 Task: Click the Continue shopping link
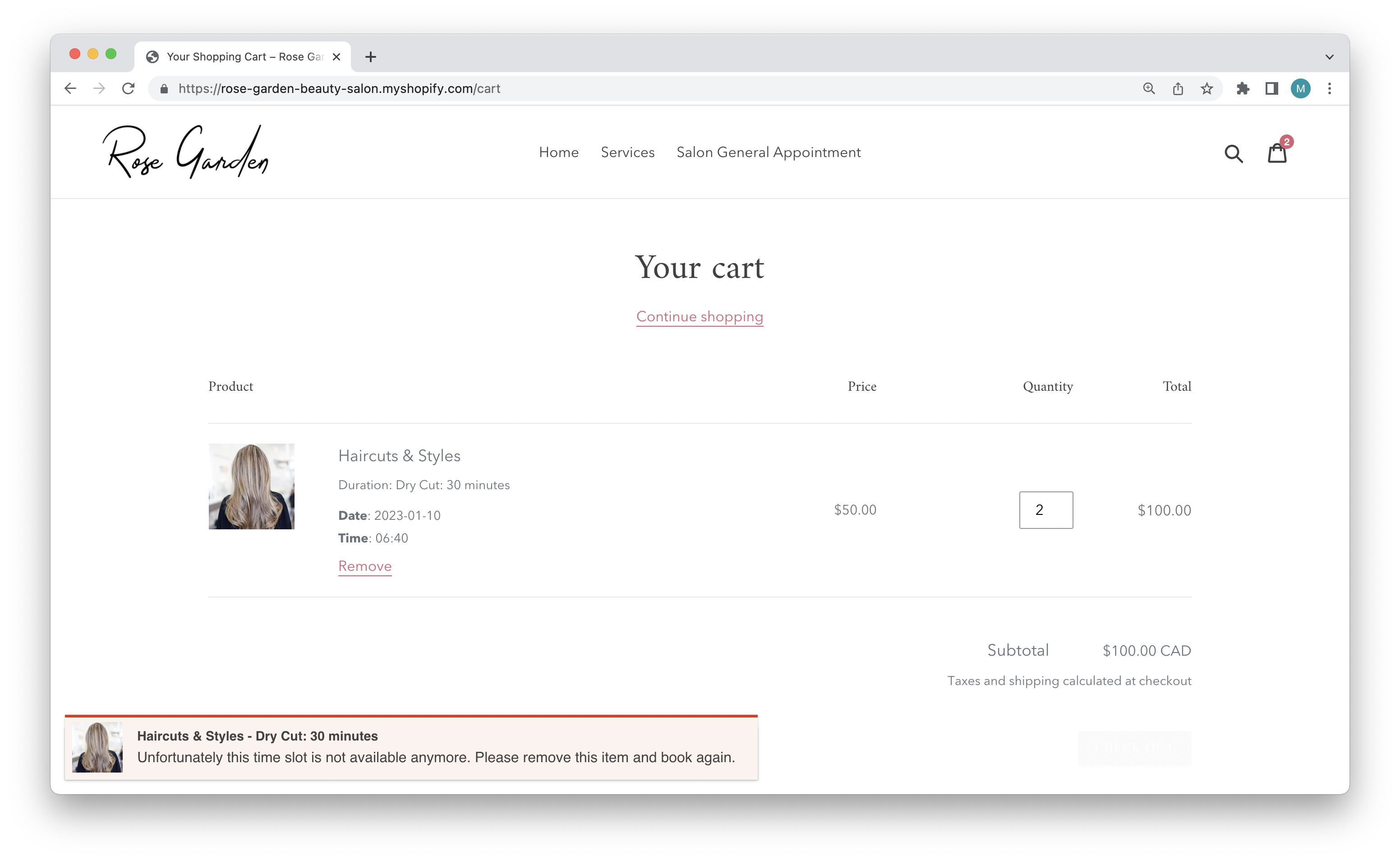point(700,317)
